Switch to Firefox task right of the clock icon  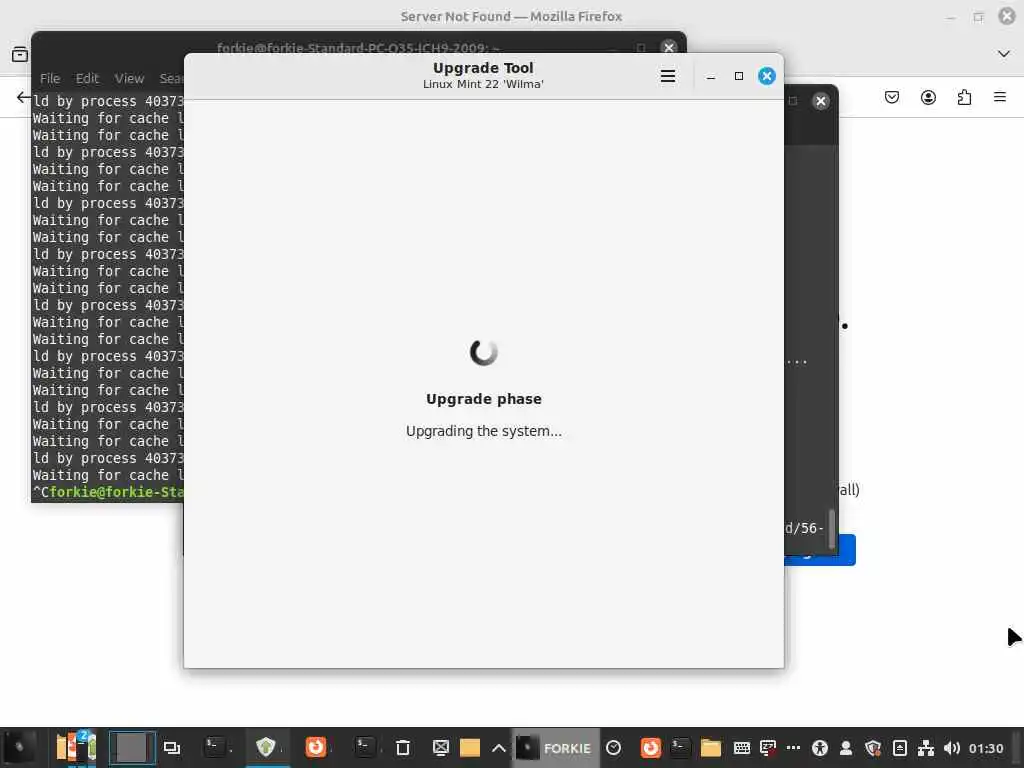click(650, 748)
